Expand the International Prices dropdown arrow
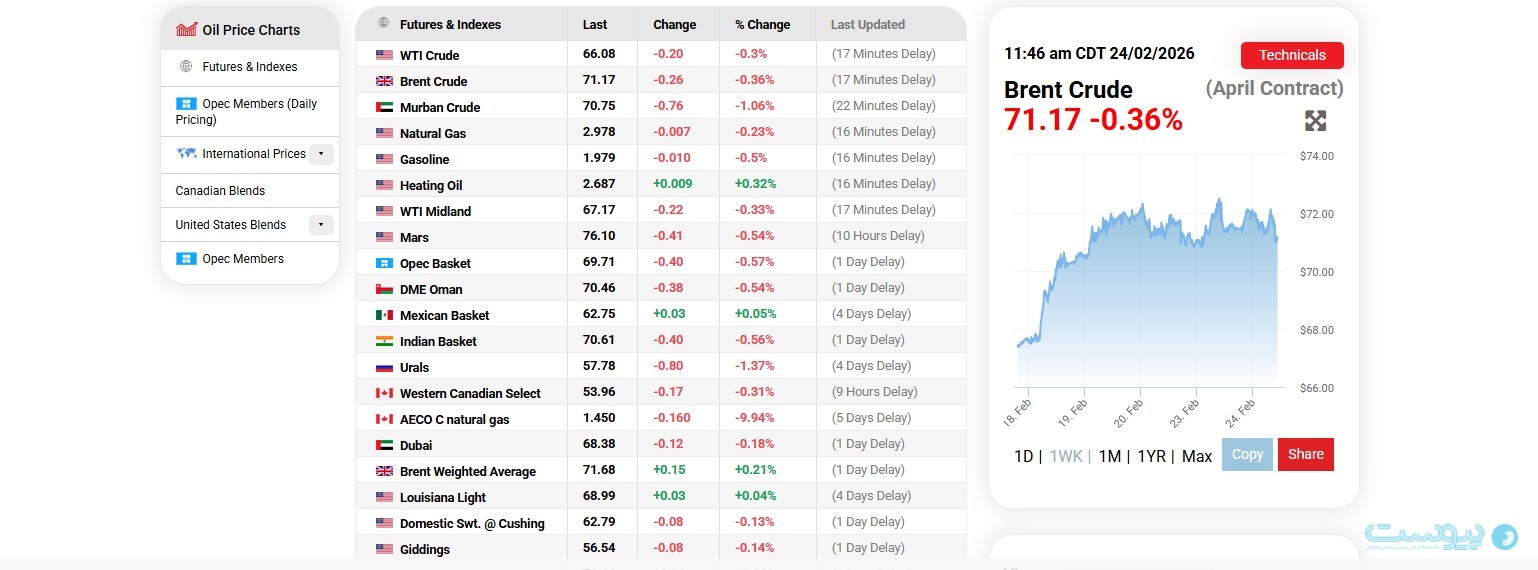Viewport: 1538px width, 570px height. pyautogui.click(x=320, y=154)
